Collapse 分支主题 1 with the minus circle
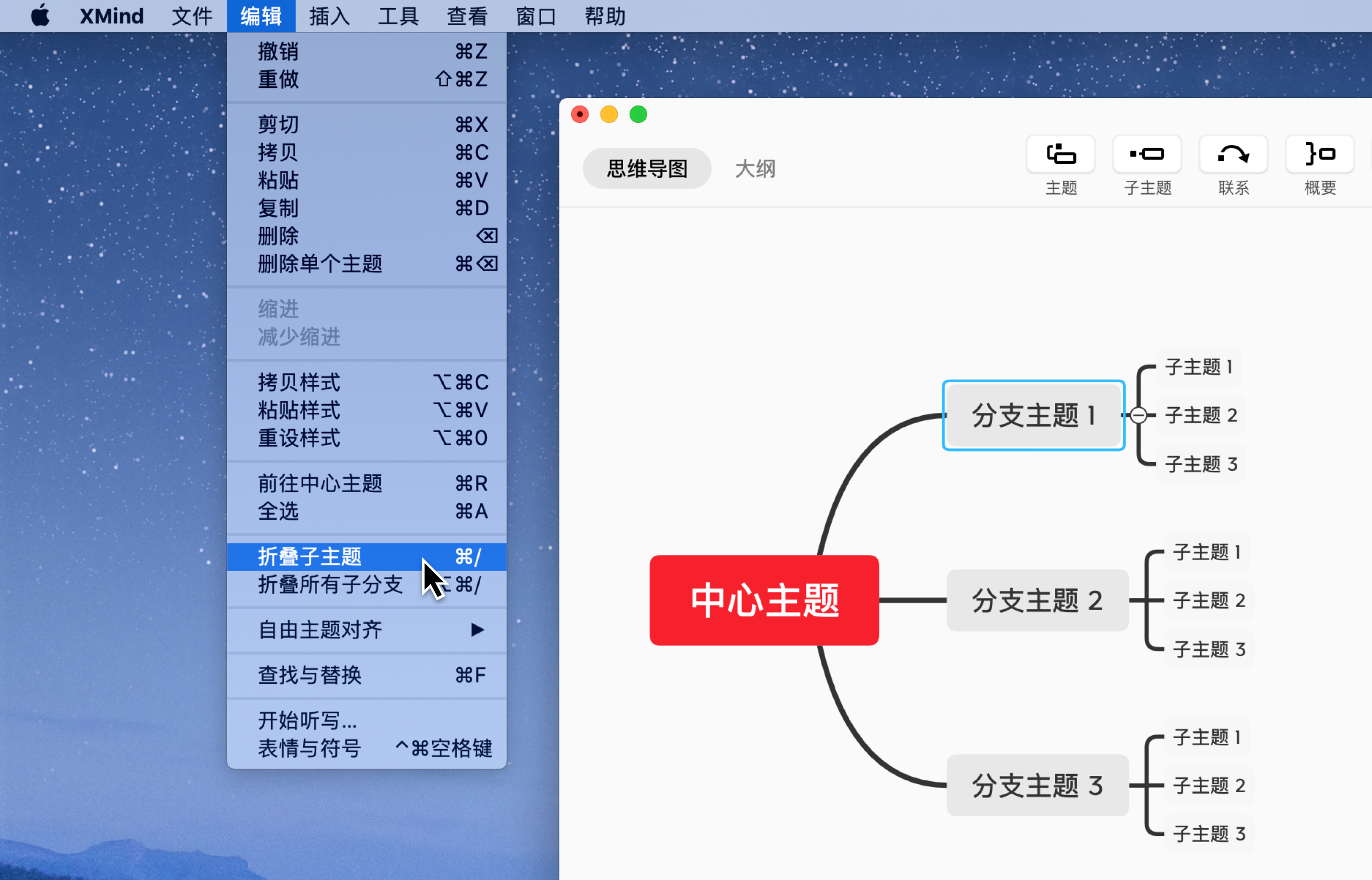This screenshot has height=880, width=1372. pos(1138,415)
